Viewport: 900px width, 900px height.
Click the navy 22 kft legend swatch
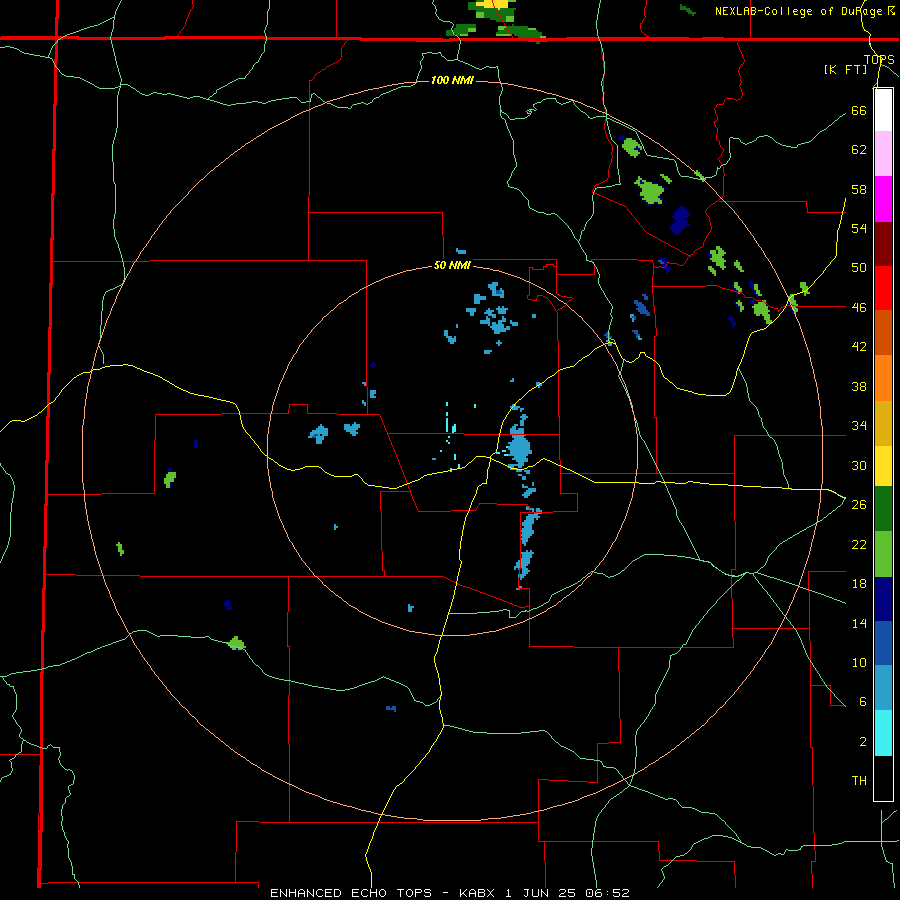[x=883, y=599]
